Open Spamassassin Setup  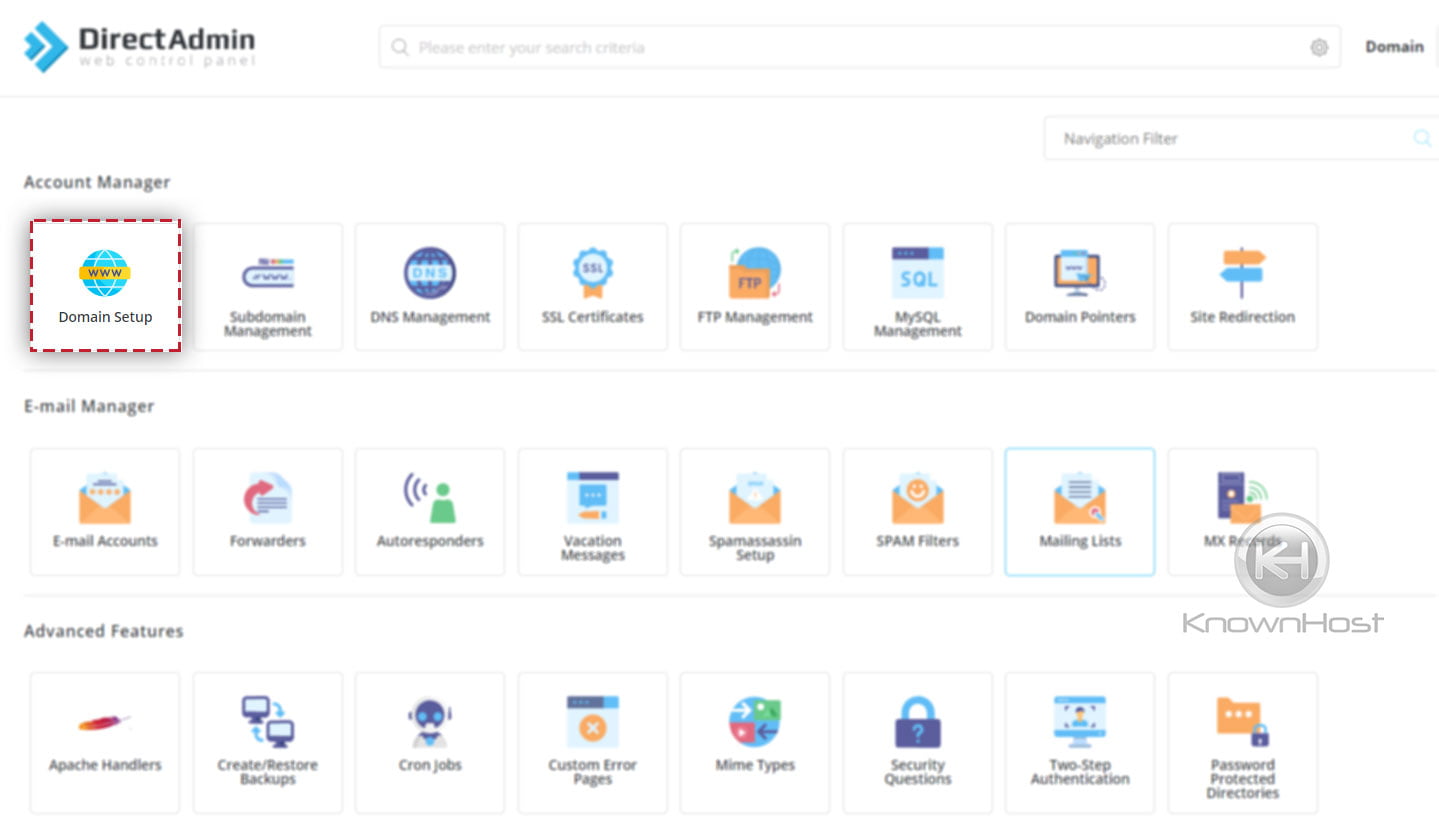pos(754,511)
